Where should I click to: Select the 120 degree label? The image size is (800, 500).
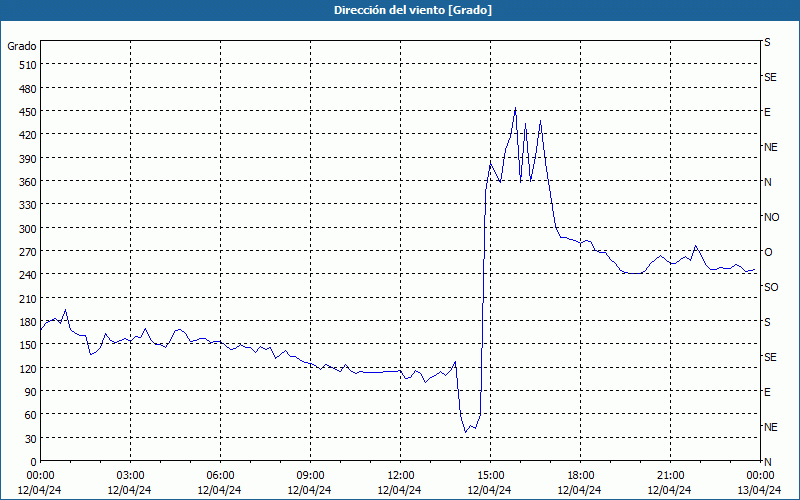[28, 368]
